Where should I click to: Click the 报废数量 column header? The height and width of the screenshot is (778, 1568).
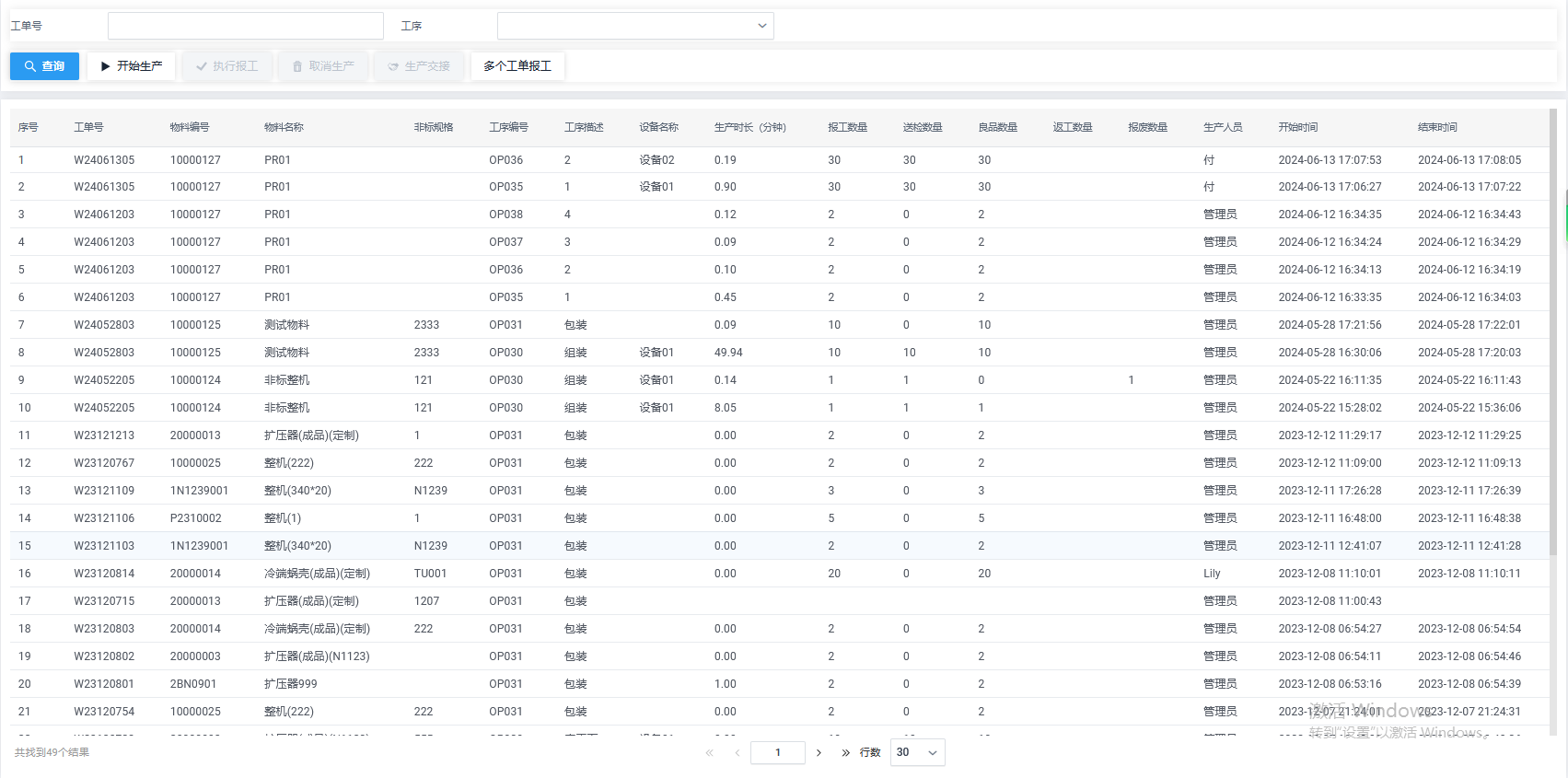point(1147,127)
